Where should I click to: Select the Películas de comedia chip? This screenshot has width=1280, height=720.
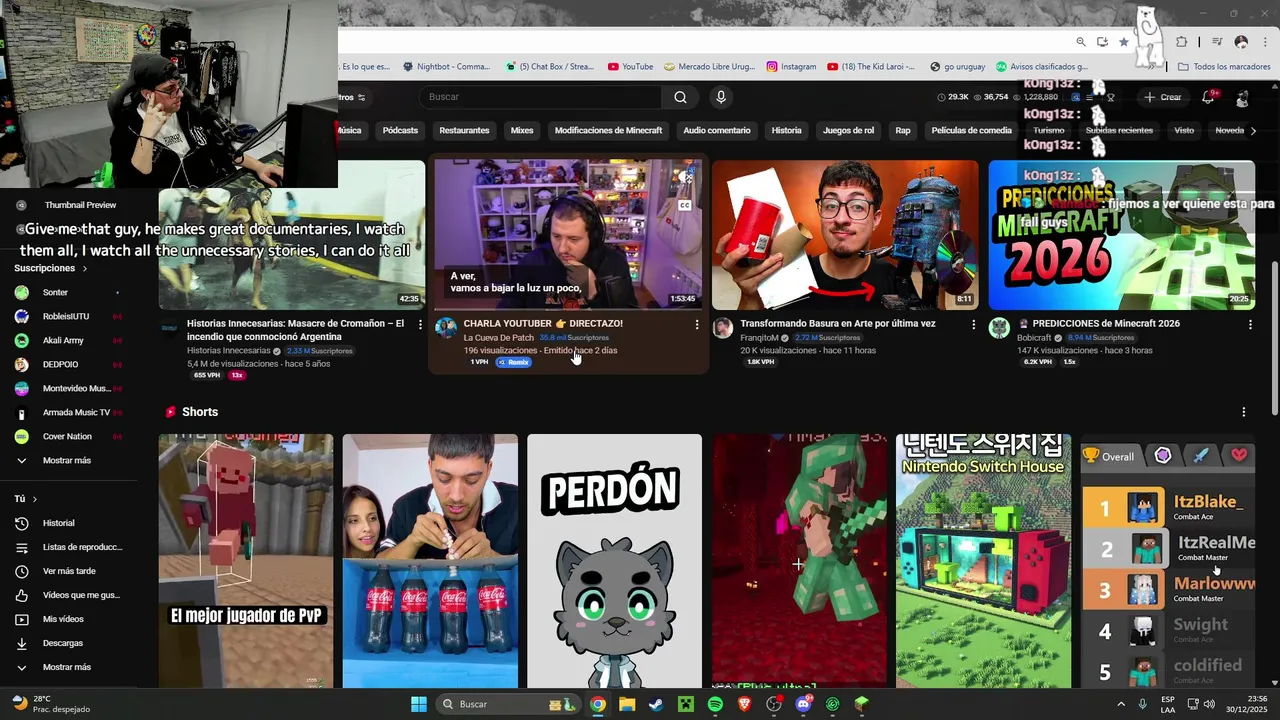point(971,130)
